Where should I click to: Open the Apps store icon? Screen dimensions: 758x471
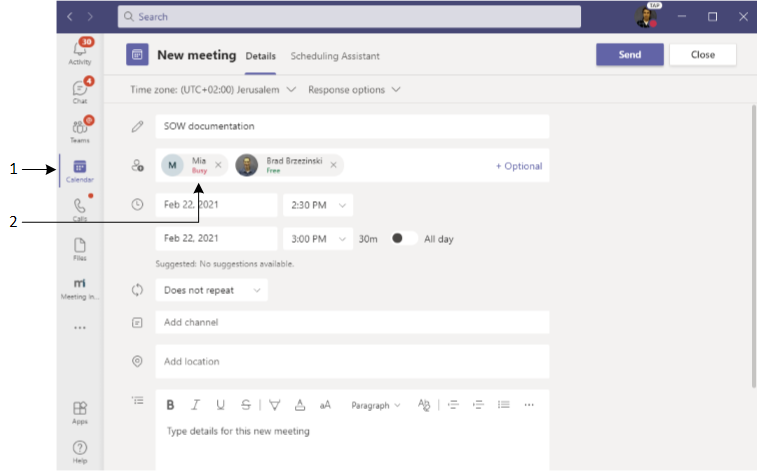[80, 412]
